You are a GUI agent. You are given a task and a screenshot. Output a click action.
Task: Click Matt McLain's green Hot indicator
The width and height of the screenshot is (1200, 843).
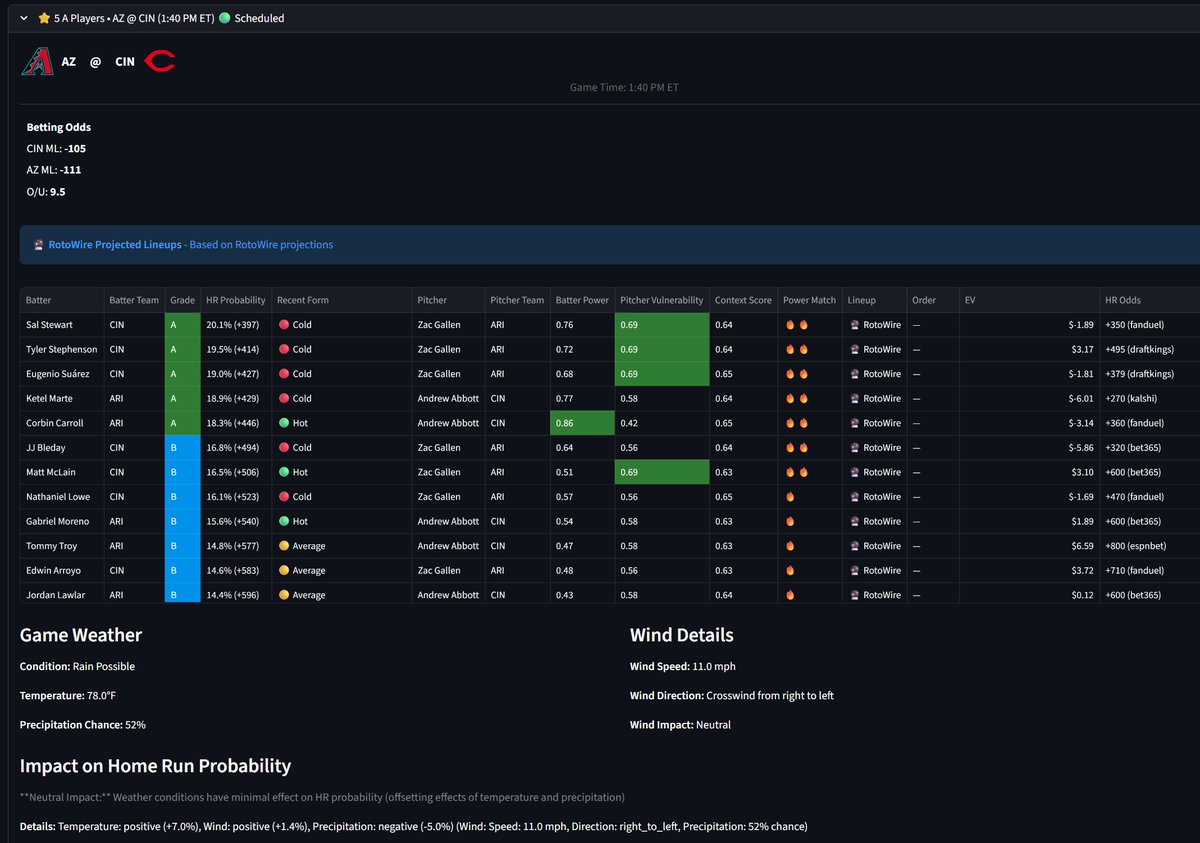[284, 472]
